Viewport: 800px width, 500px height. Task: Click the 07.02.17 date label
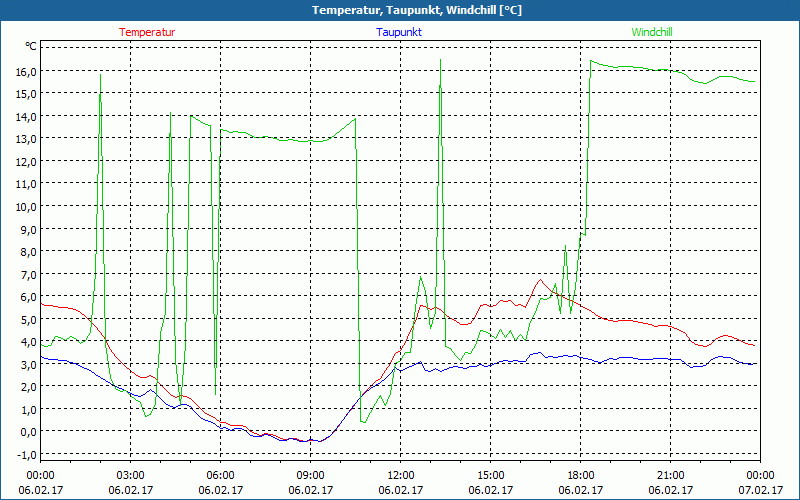[x=760, y=490]
